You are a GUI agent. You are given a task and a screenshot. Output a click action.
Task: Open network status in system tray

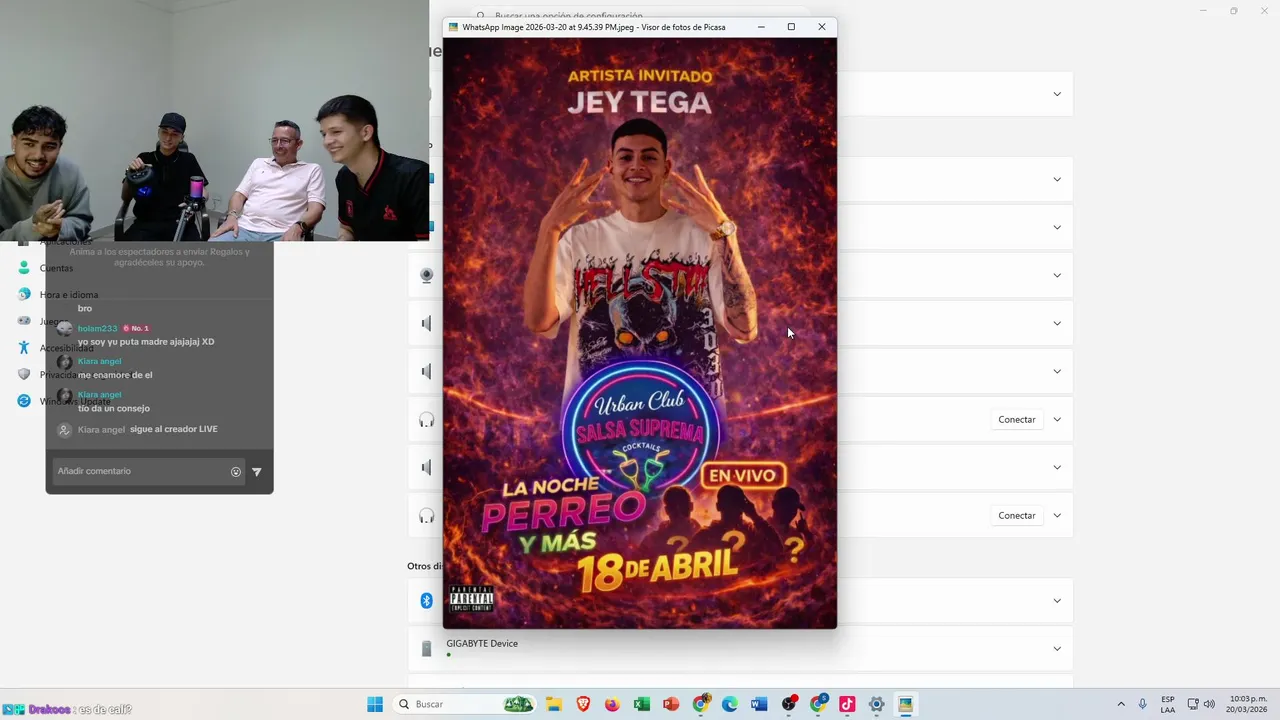1193,704
